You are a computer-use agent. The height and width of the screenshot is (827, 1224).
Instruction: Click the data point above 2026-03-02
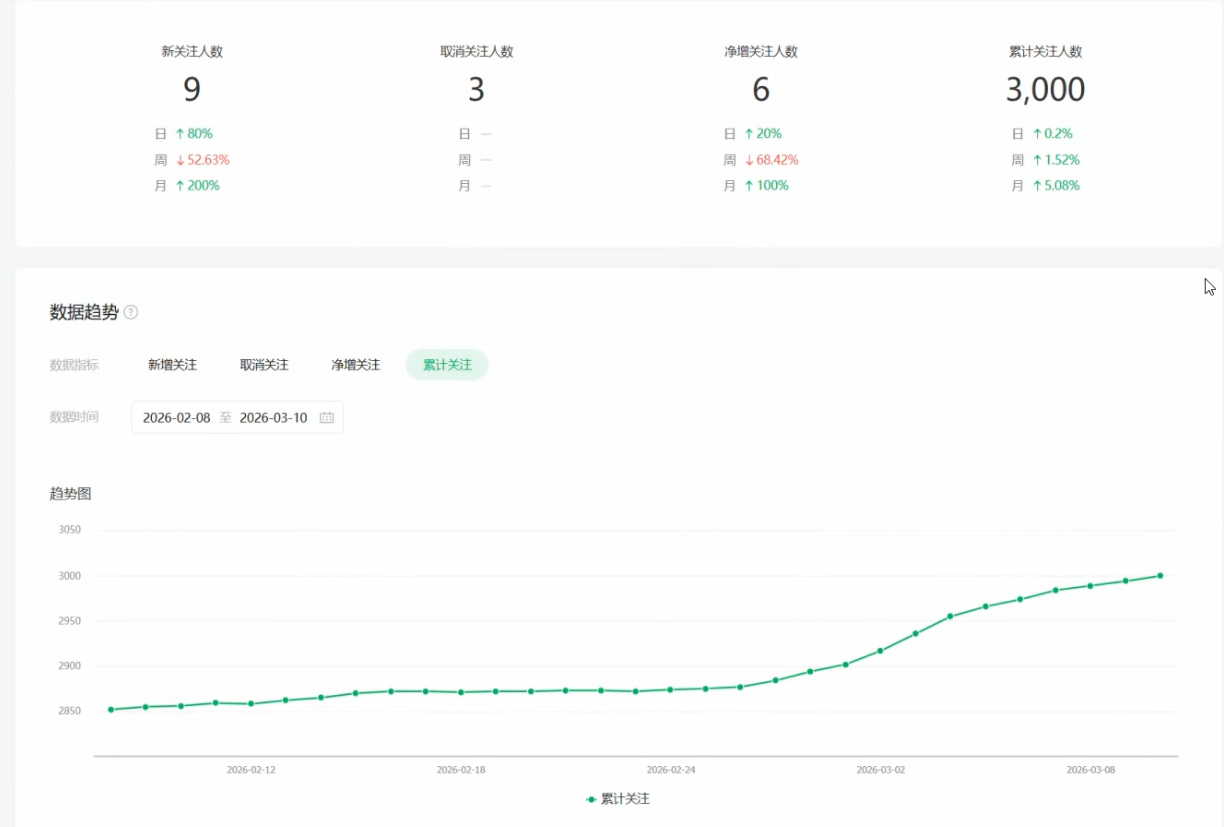click(x=880, y=651)
